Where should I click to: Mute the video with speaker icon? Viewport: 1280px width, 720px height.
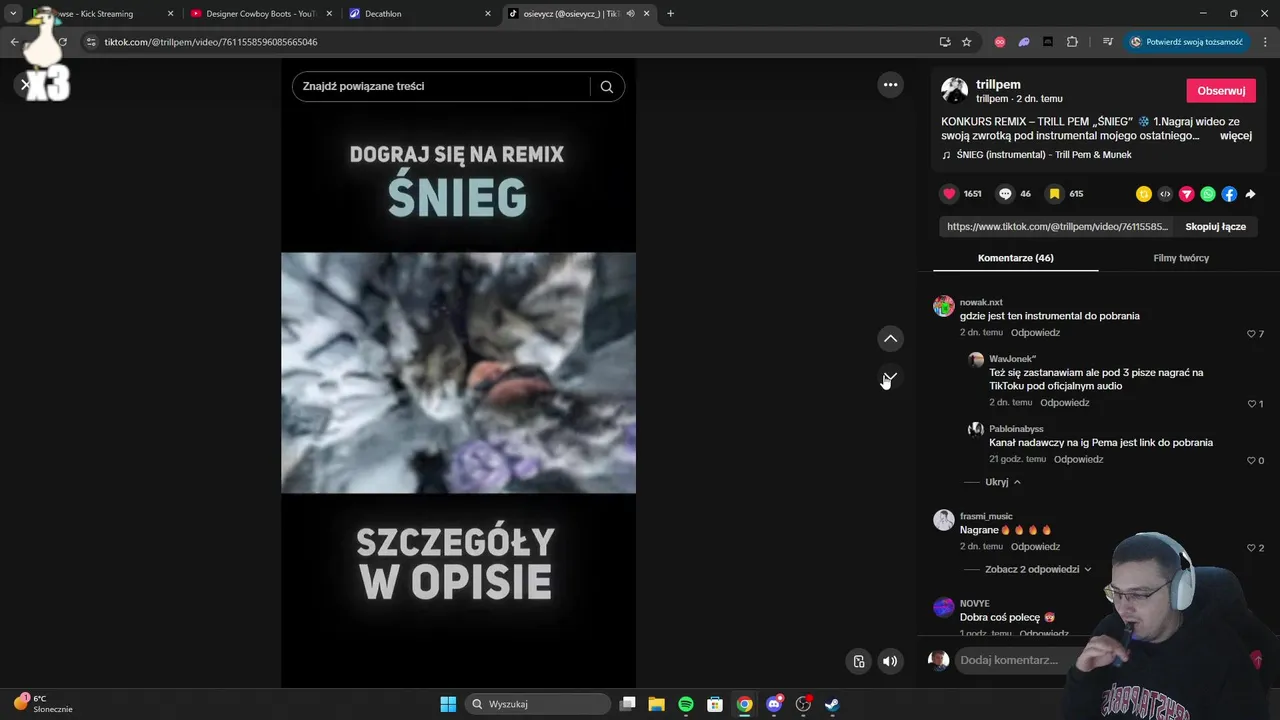[x=890, y=661]
